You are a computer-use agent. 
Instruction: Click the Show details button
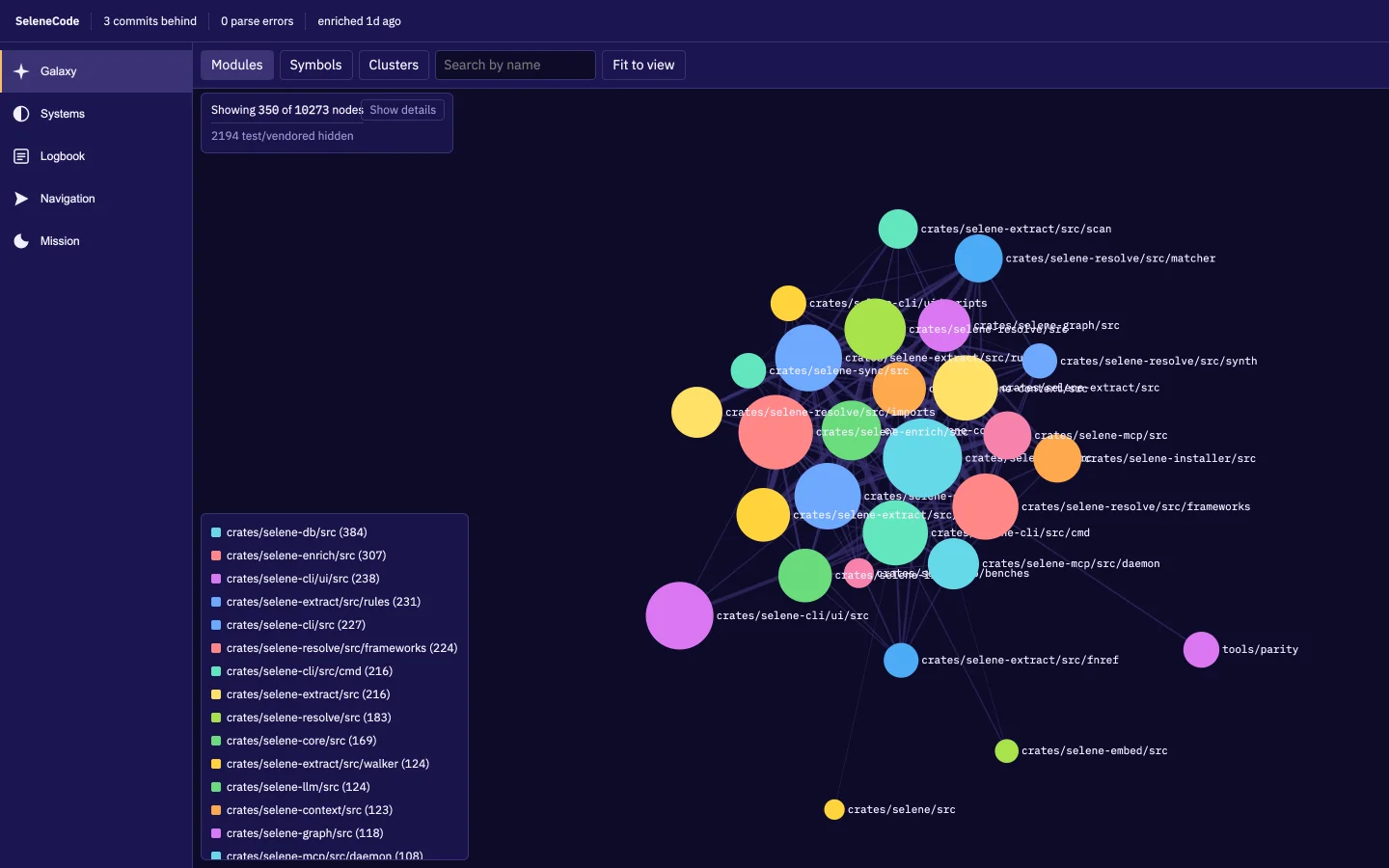pyautogui.click(x=403, y=110)
